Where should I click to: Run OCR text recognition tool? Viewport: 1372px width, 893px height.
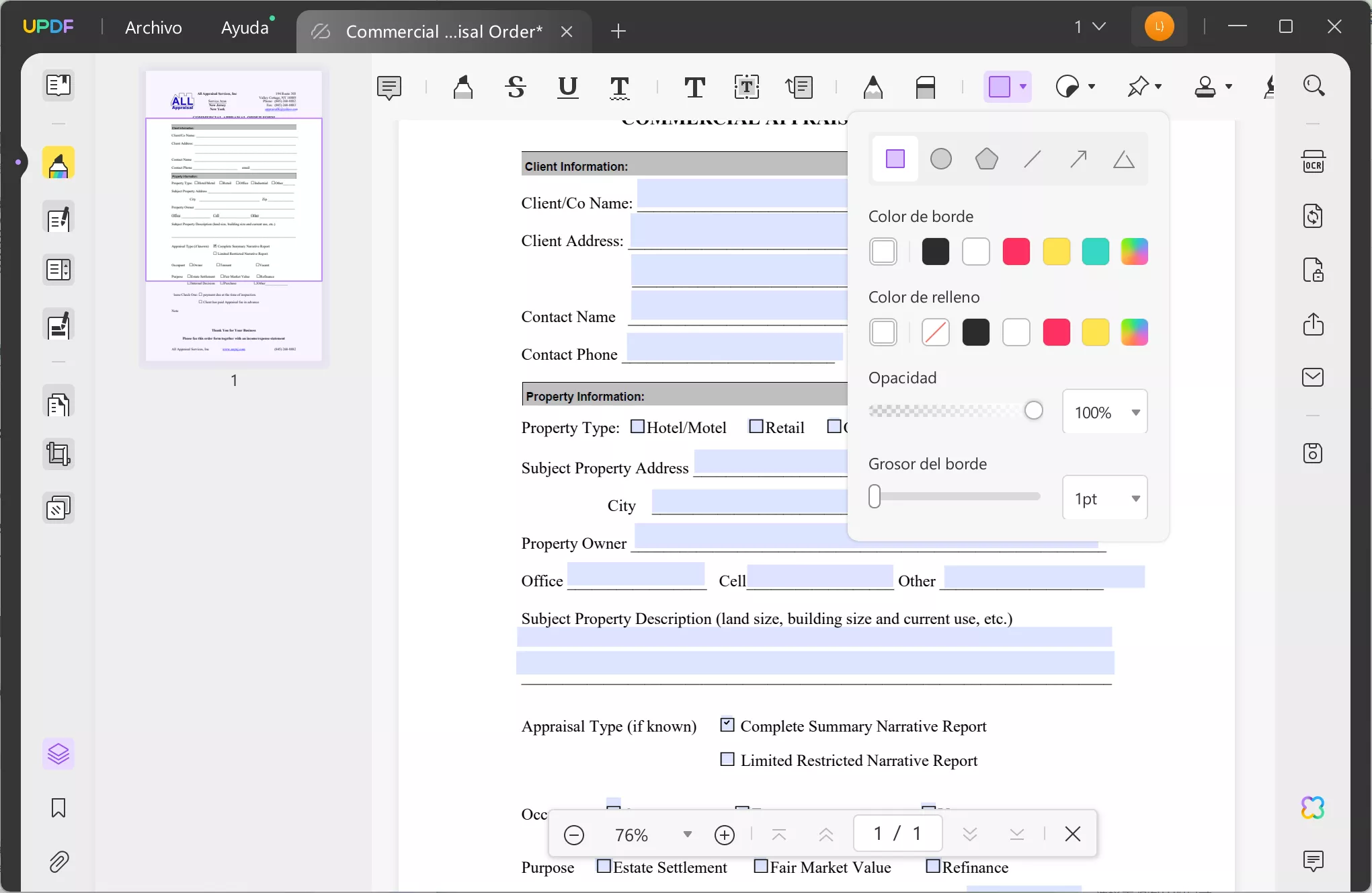pyautogui.click(x=1314, y=162)
